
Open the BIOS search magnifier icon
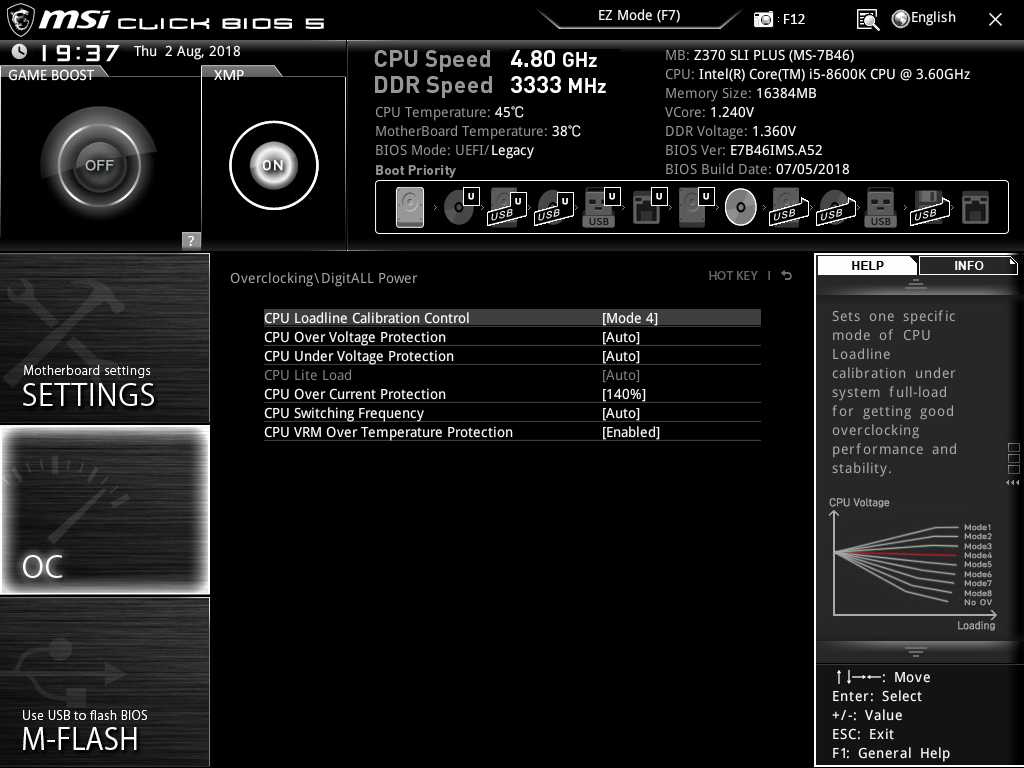tap(867, 20)
